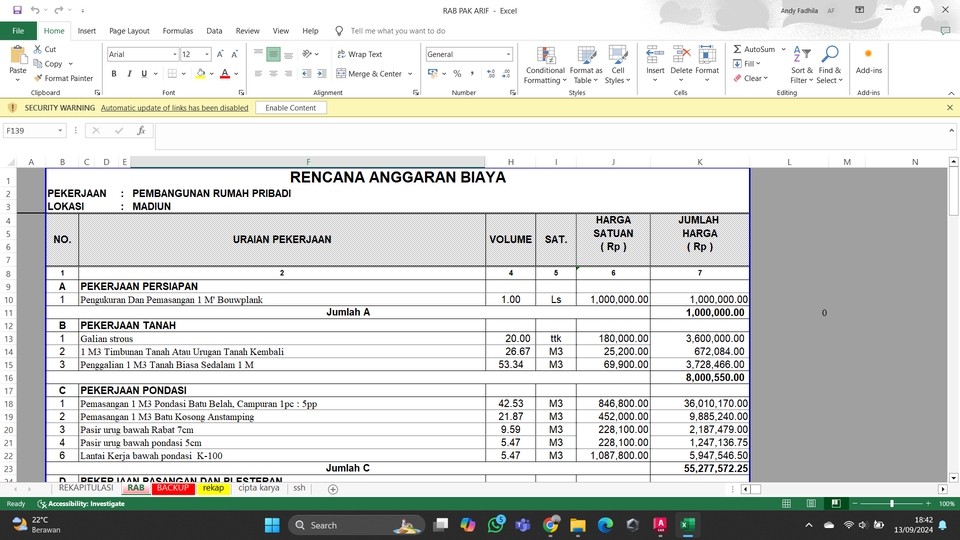Open the General number format dropdown
Image resolution: width=960 pixels, height=540 pixels.
tap(508, 54)
